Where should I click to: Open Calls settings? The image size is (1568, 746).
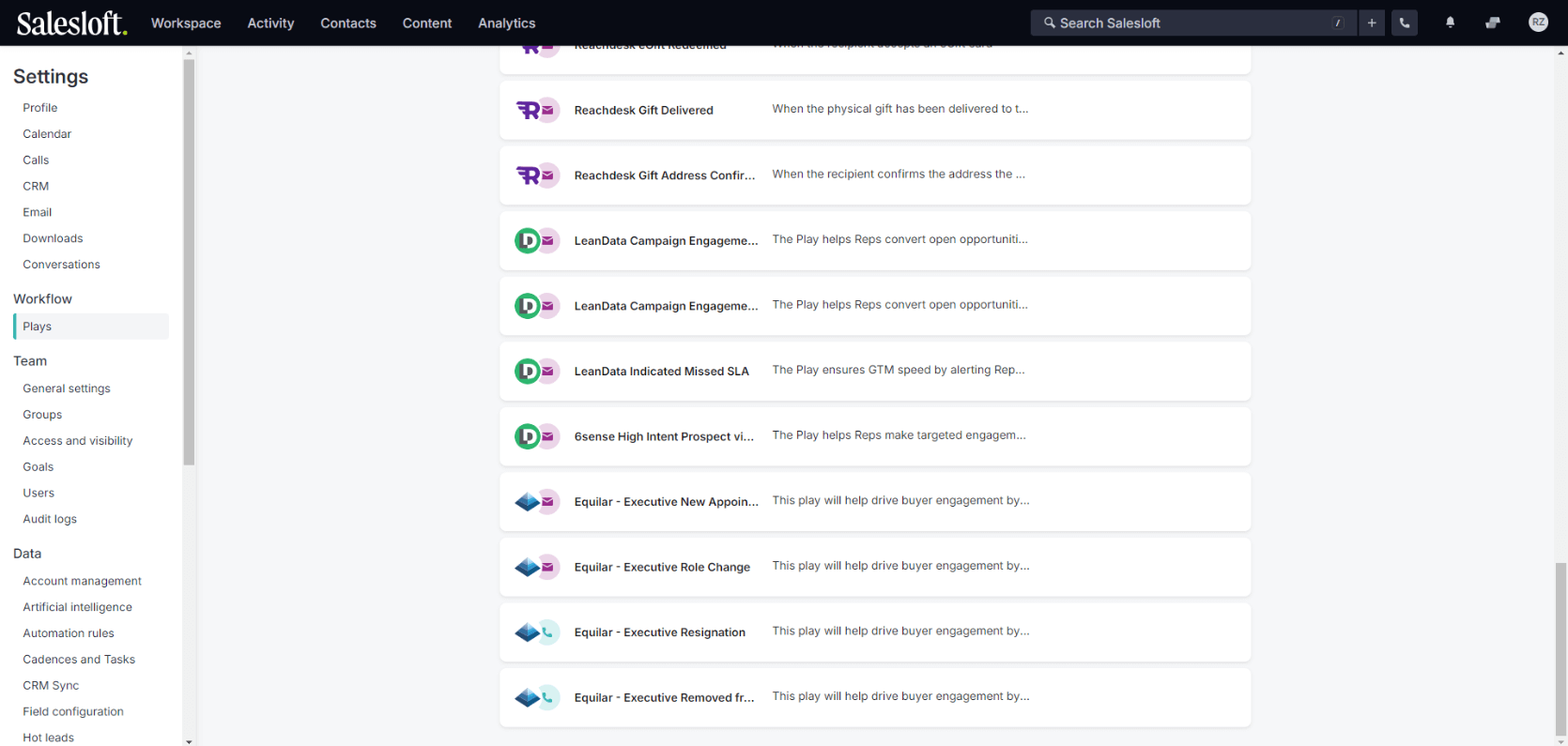36,160
